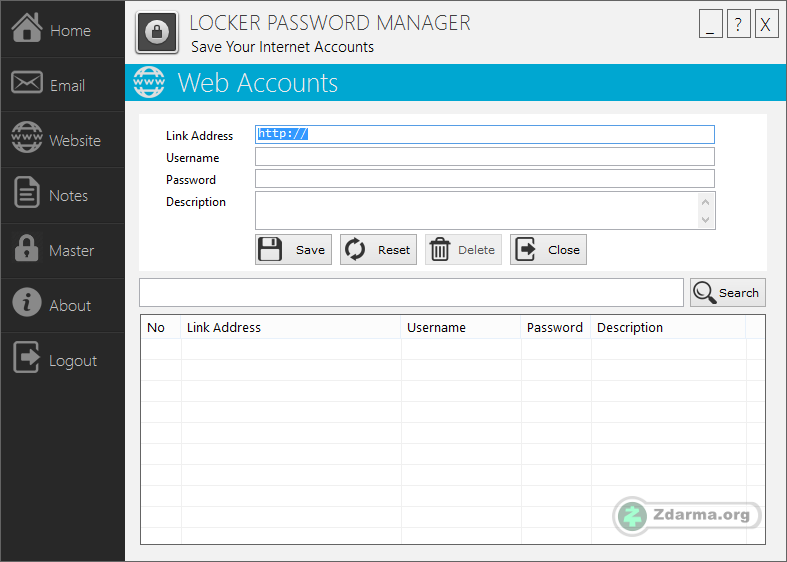This screenshot has height=562, width=787.
Task: Close the Web Accounts form
Action: click(x=548, y=249)
